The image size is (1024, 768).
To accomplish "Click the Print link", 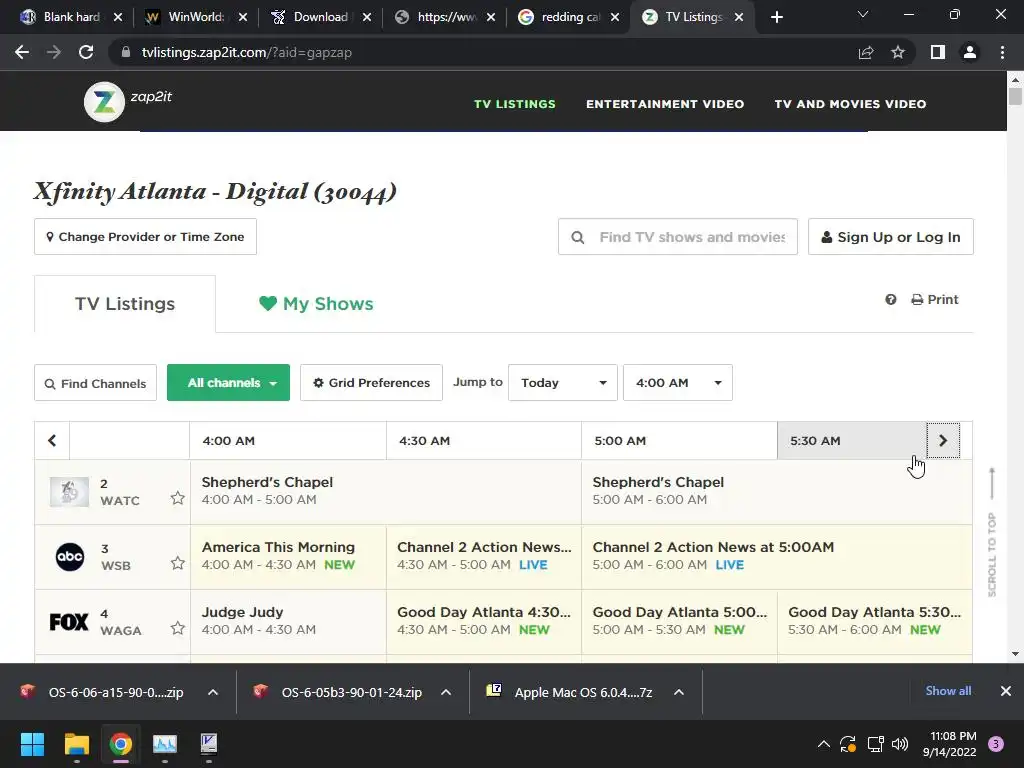I will tap(935, 299).
